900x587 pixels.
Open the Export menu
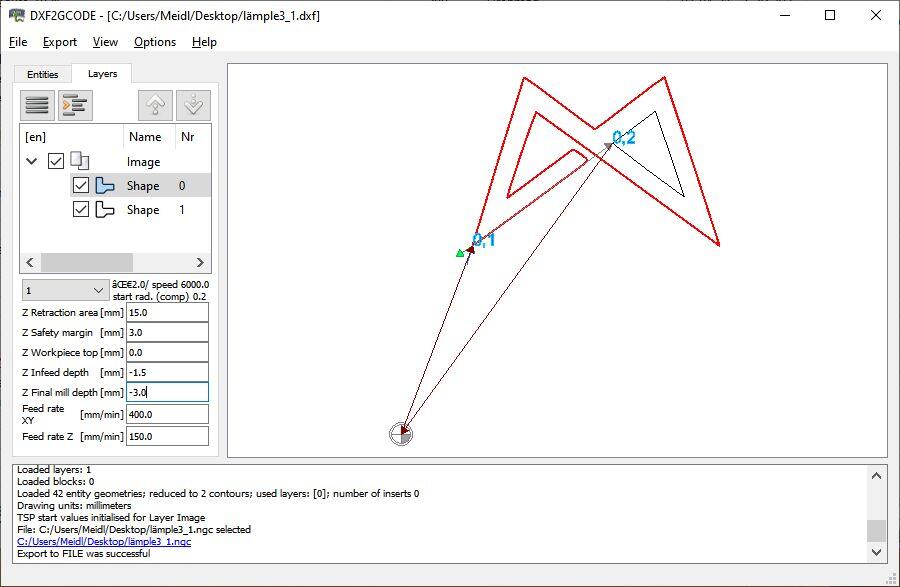60,42
